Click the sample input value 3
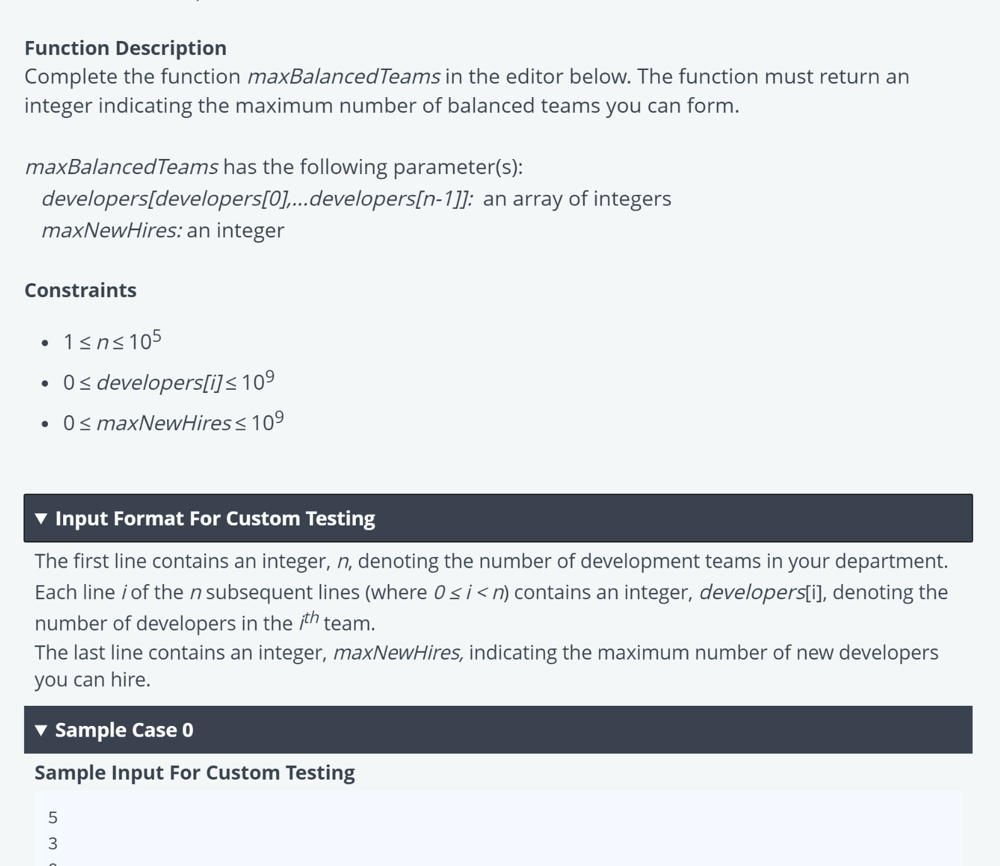 pos(53,843)
